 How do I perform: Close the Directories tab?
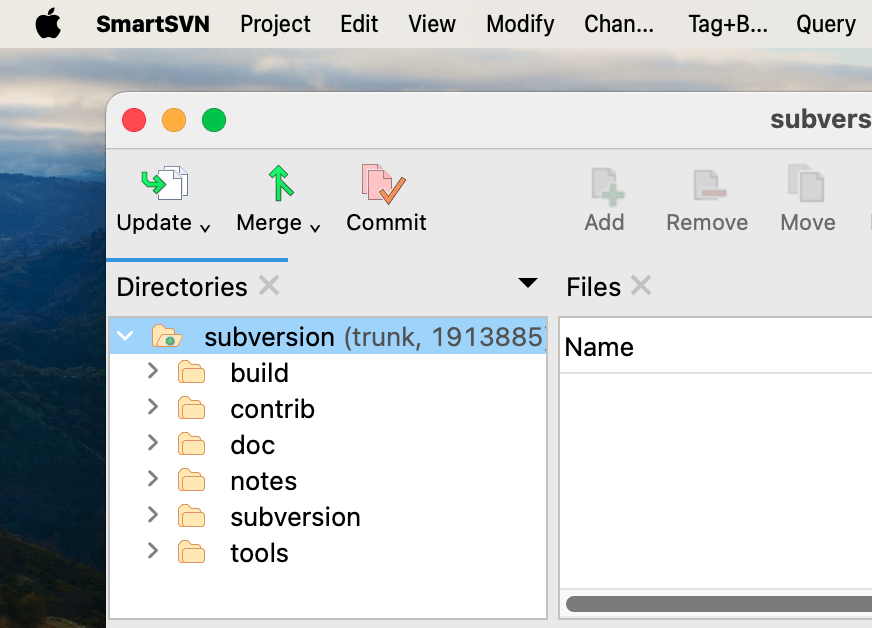click(268, 287)
